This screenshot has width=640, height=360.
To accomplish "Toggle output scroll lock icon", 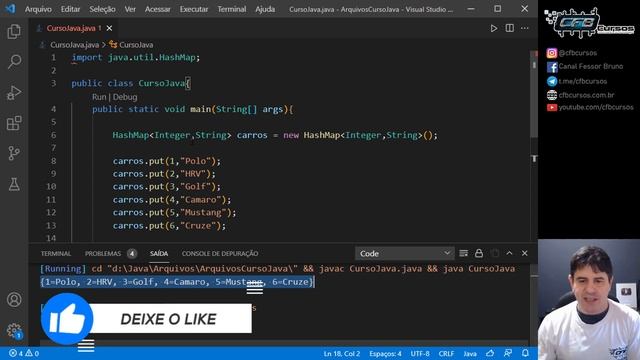I will (x=479, y=253).
